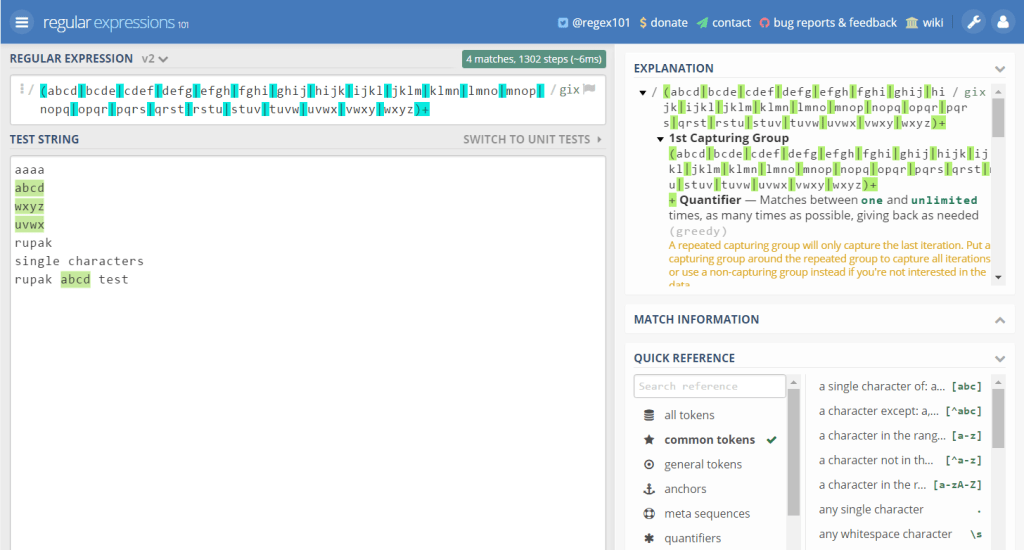Open bug reports & feedback link

click(x=827, y=22)
